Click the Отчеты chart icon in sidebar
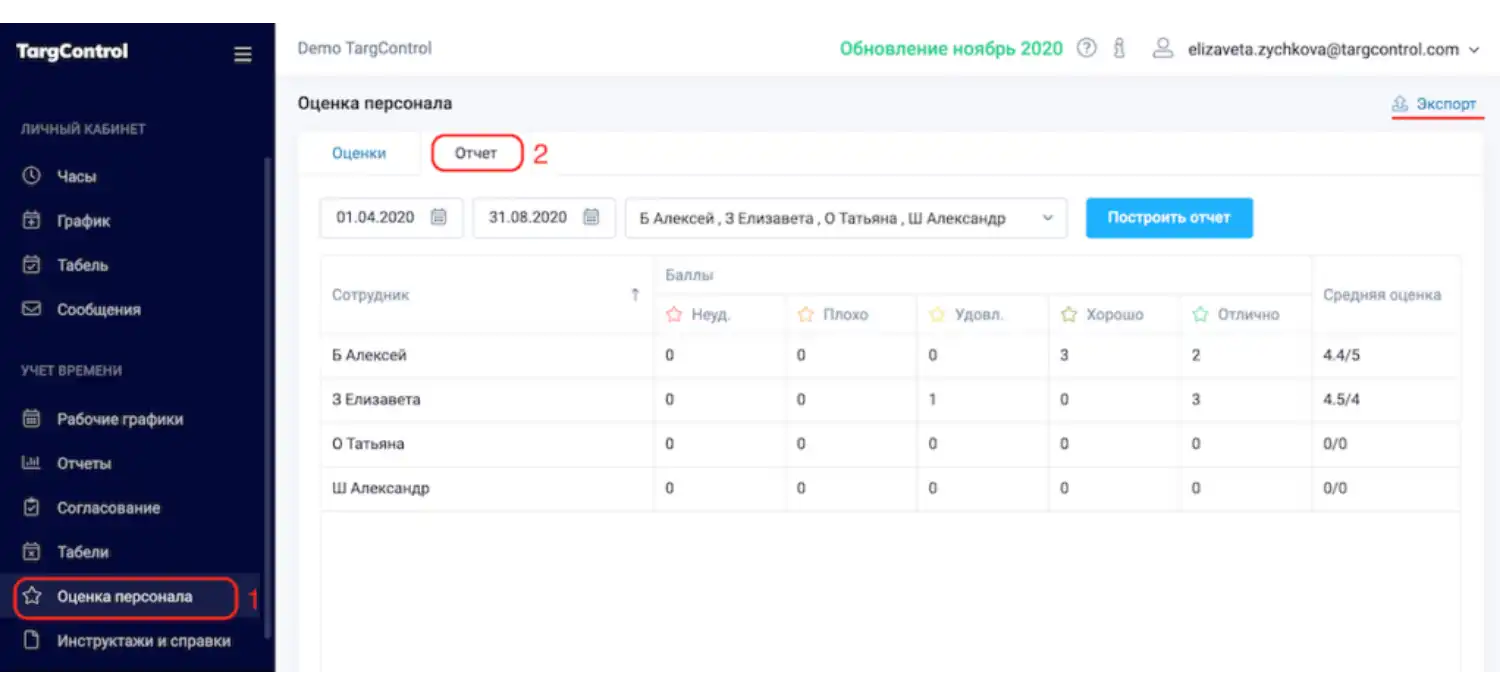1500x700 pixels. (30, 463)
